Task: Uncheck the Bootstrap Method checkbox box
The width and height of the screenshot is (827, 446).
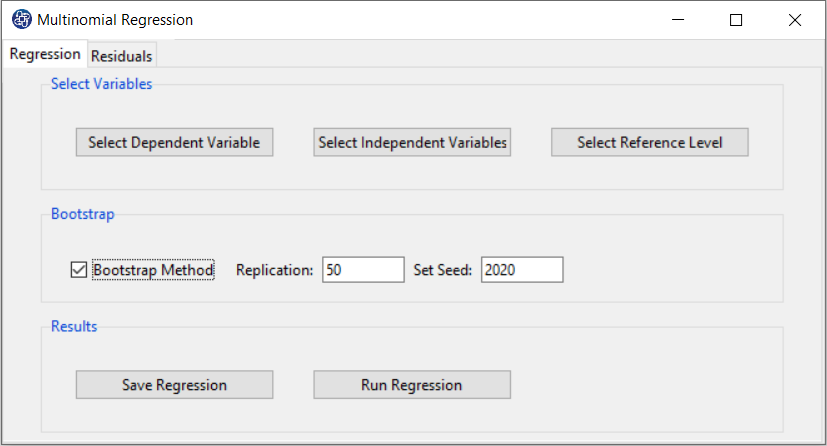Action: 79,270
